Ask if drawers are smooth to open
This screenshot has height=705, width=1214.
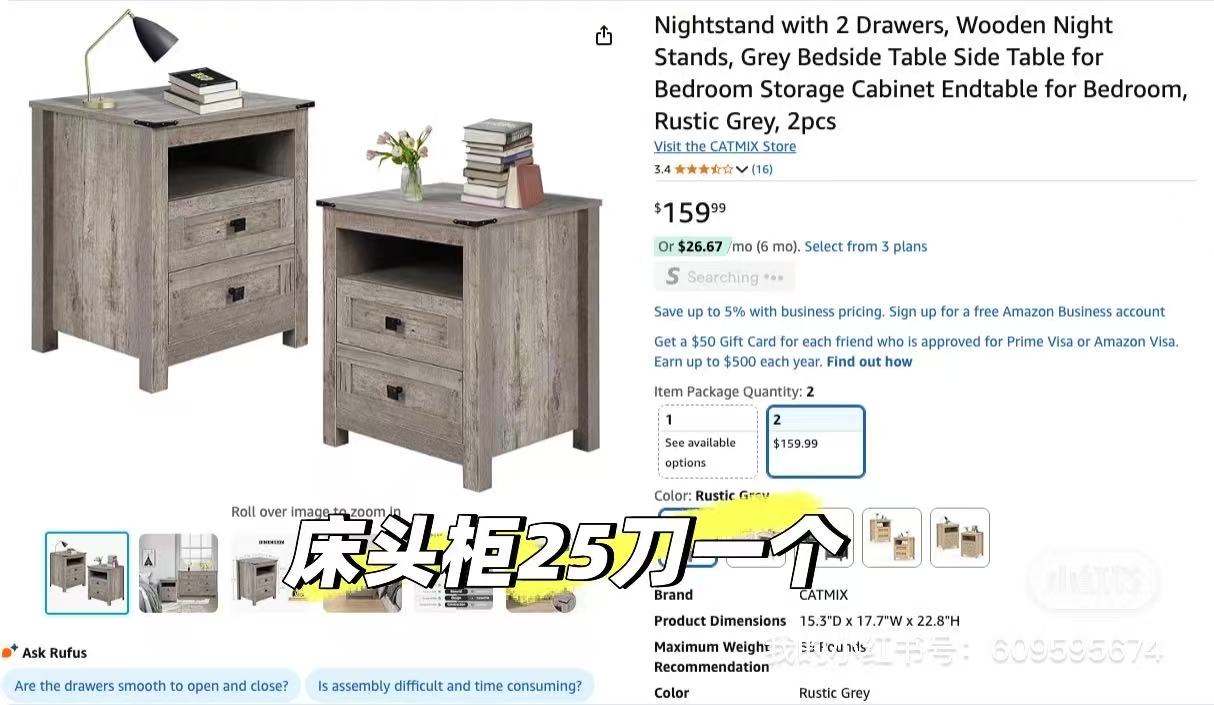tap(151, 686)
